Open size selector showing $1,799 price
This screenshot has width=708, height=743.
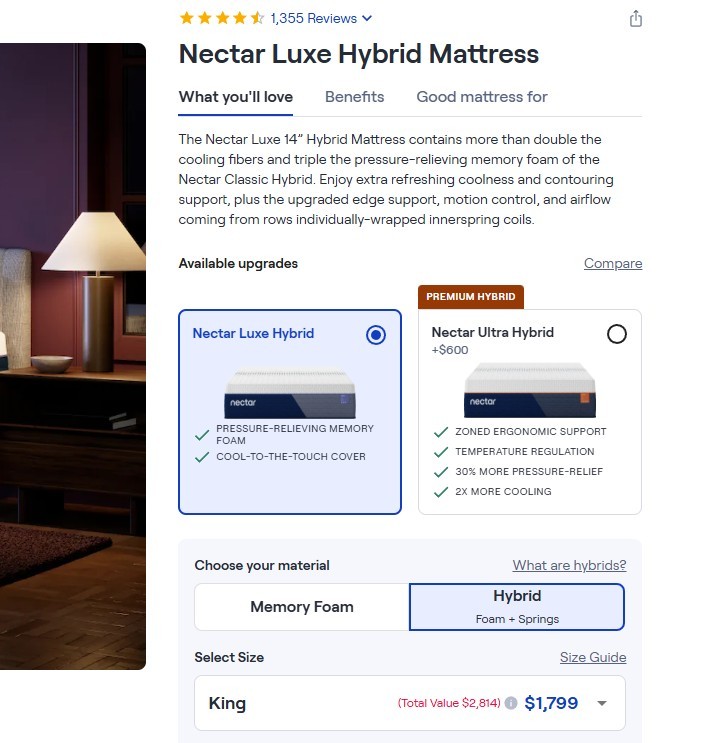pos(410,703)
